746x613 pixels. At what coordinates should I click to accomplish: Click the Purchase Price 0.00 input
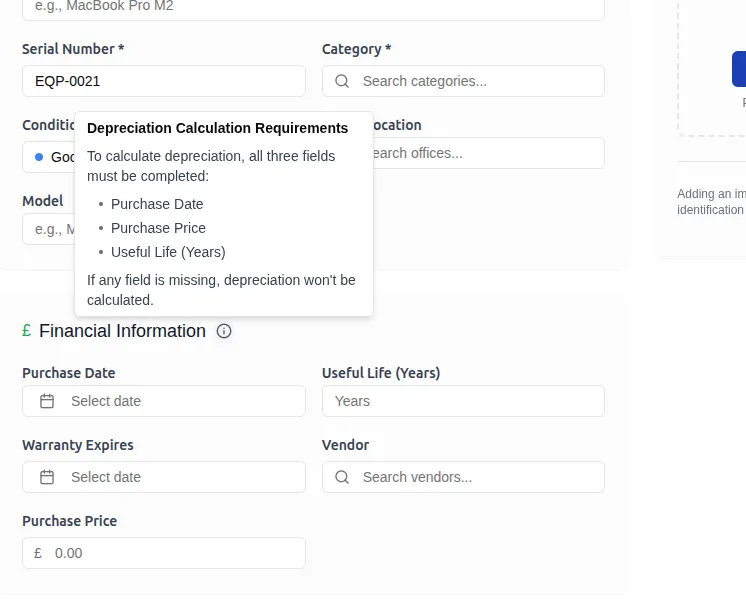[175, 553]
